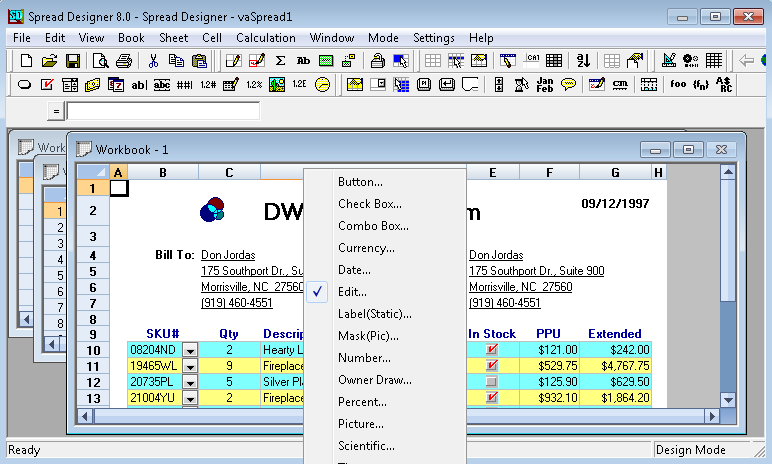The width and height of the screenshot is (772, 464).
Task: Click the A$ RC reference style icon
Action: 724,85
